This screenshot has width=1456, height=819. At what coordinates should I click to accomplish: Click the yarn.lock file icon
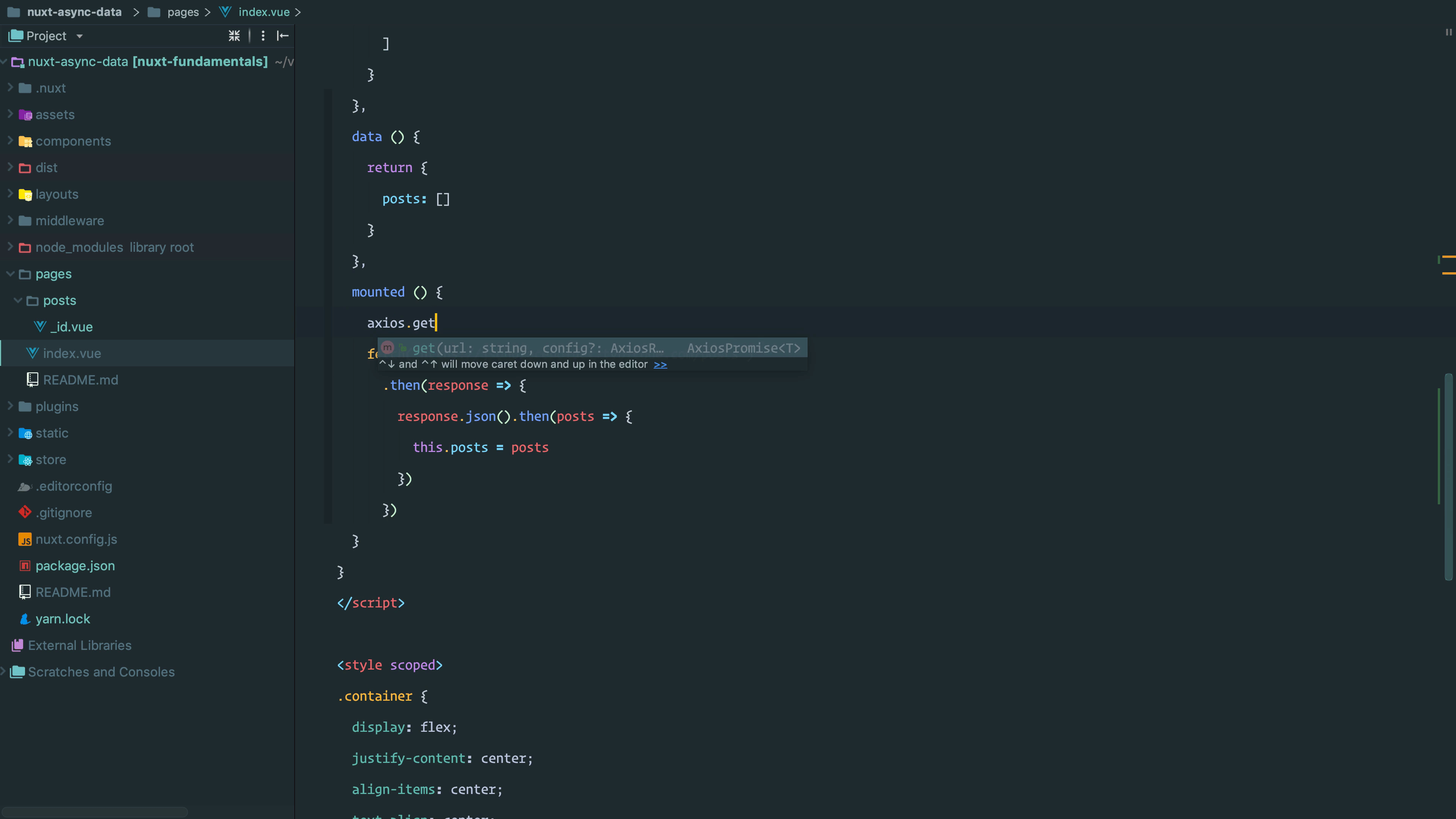(x=25, y=619)
